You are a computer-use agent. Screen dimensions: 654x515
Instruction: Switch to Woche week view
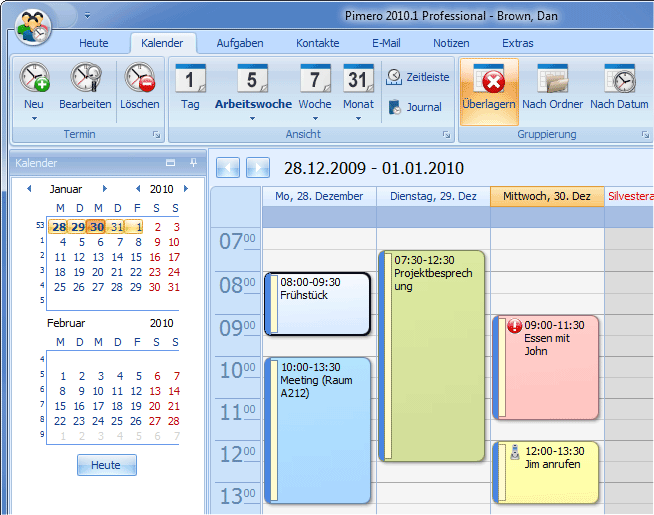(x=315, y=88)
